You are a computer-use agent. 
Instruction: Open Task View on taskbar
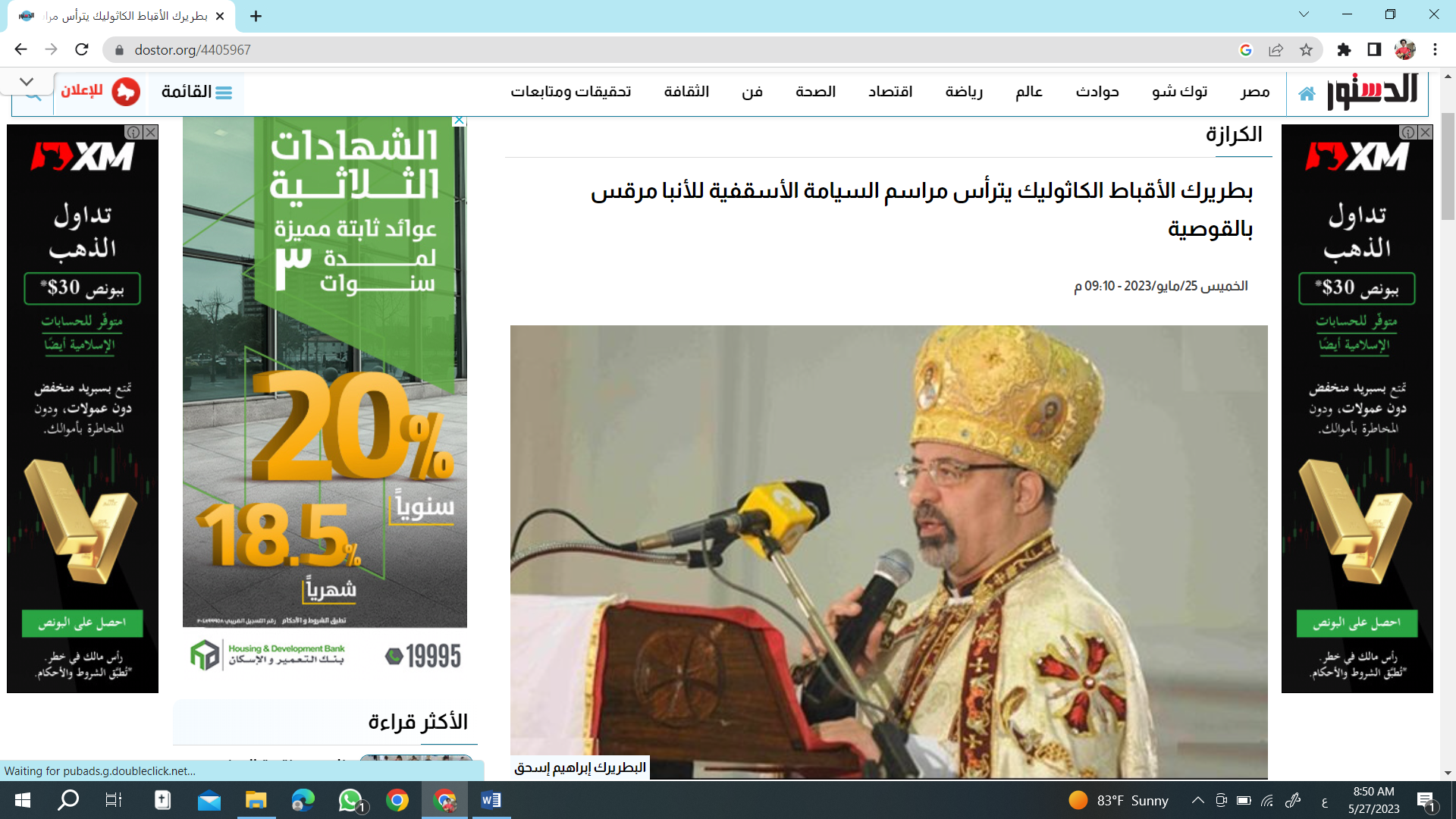coord(114,800)
